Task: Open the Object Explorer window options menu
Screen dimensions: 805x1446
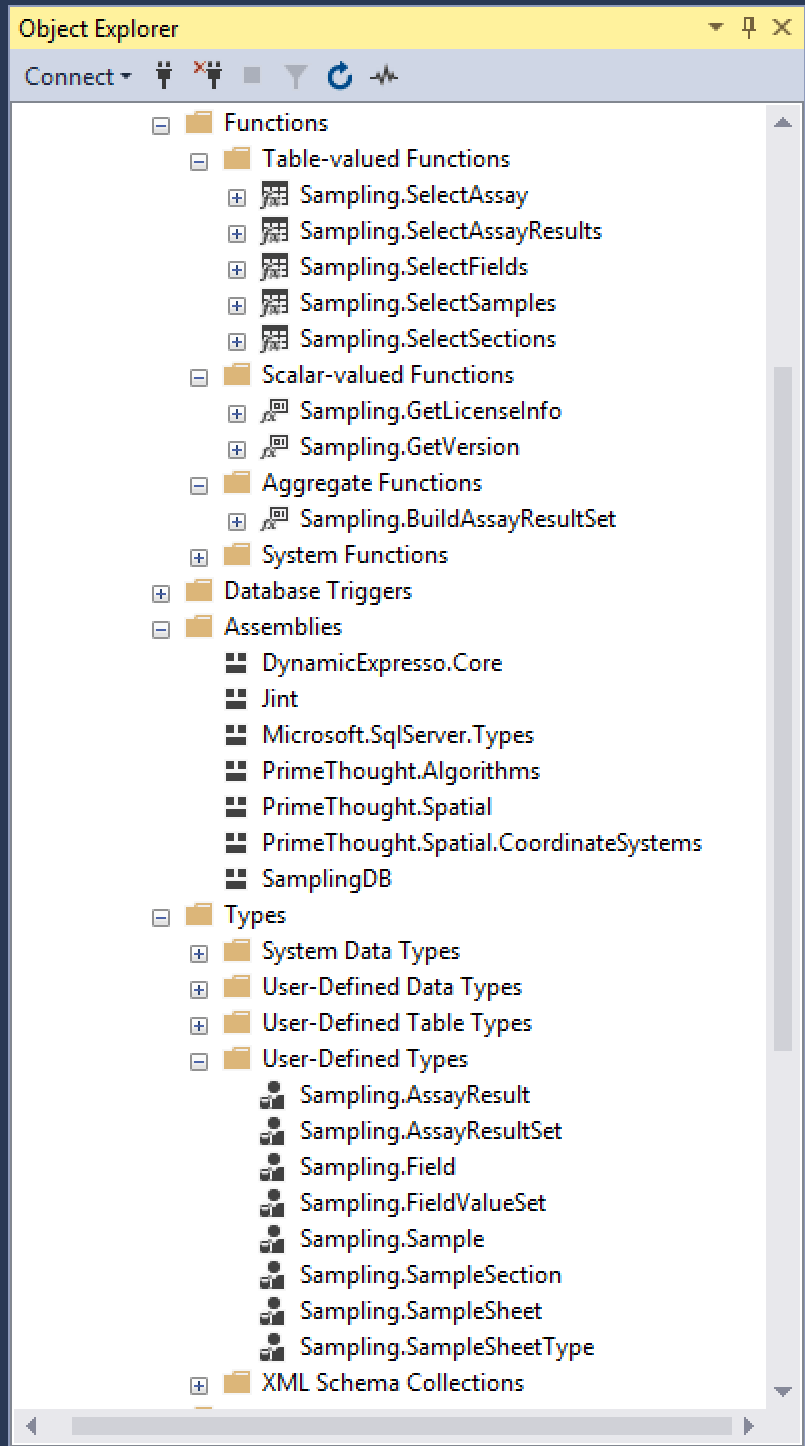Action: pyautogui.click(x=714, y=27)
